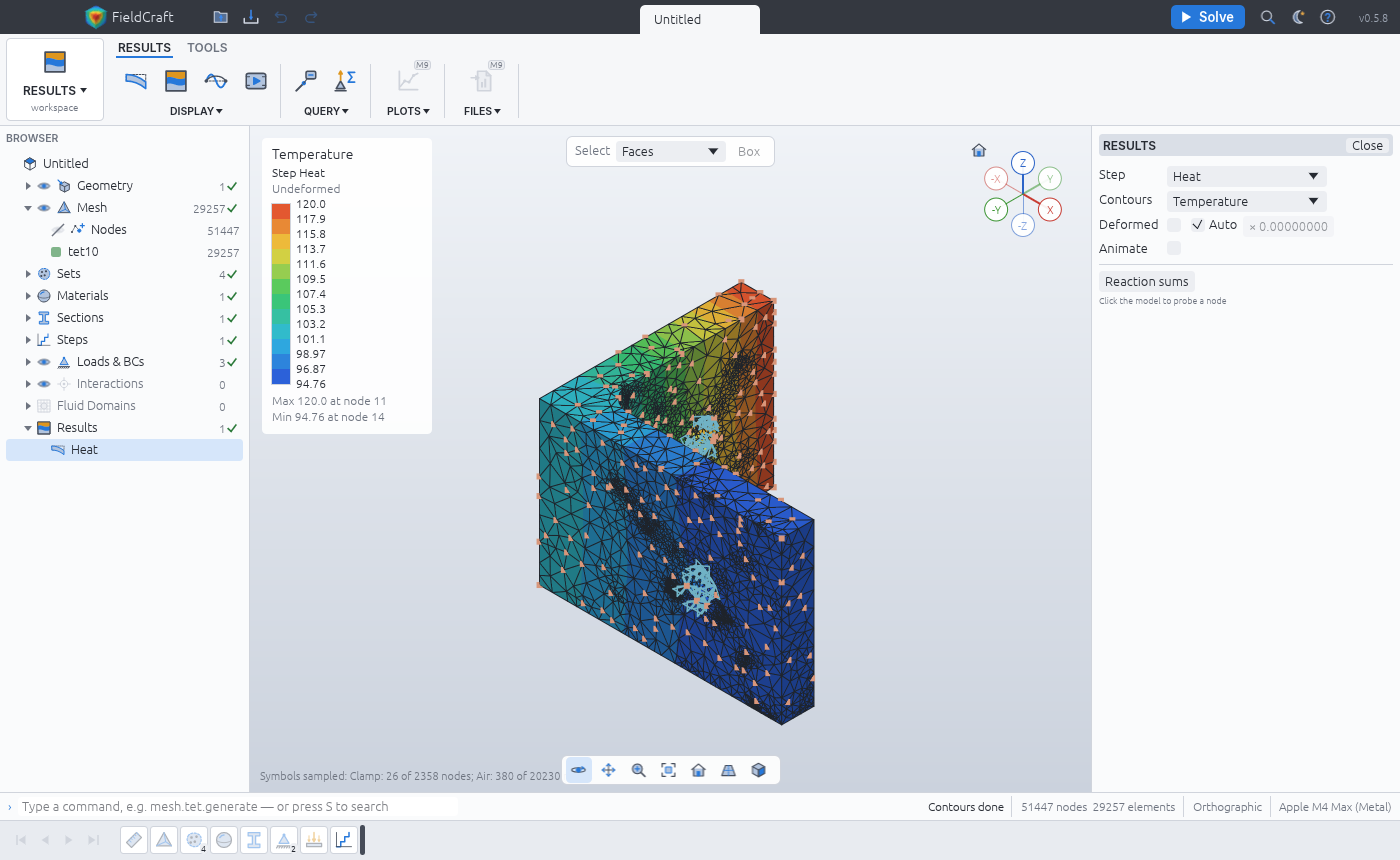The width and height of the screenshot is (1400, 860).
Task: Open the Select Faces dropdown
Action: [670, 151]
